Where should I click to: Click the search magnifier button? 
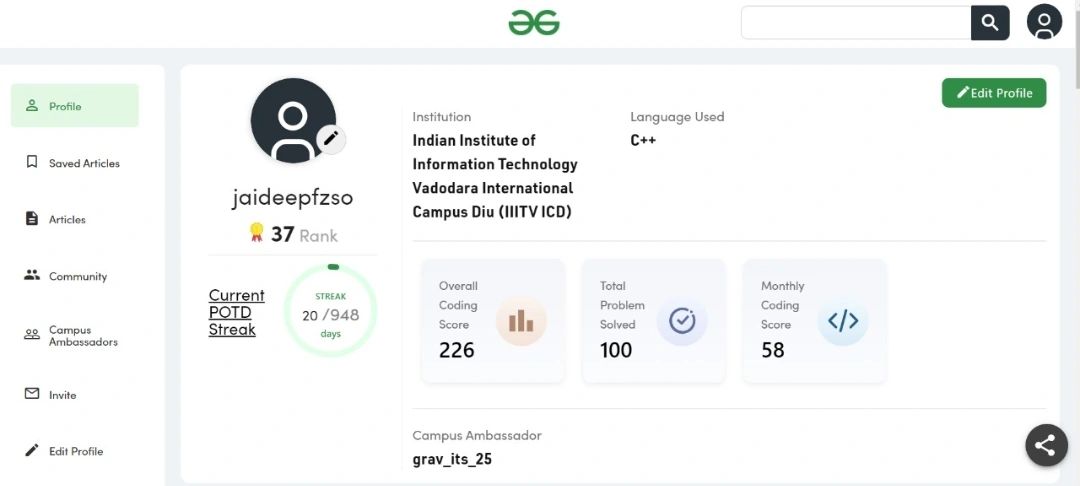click(990, 23)
